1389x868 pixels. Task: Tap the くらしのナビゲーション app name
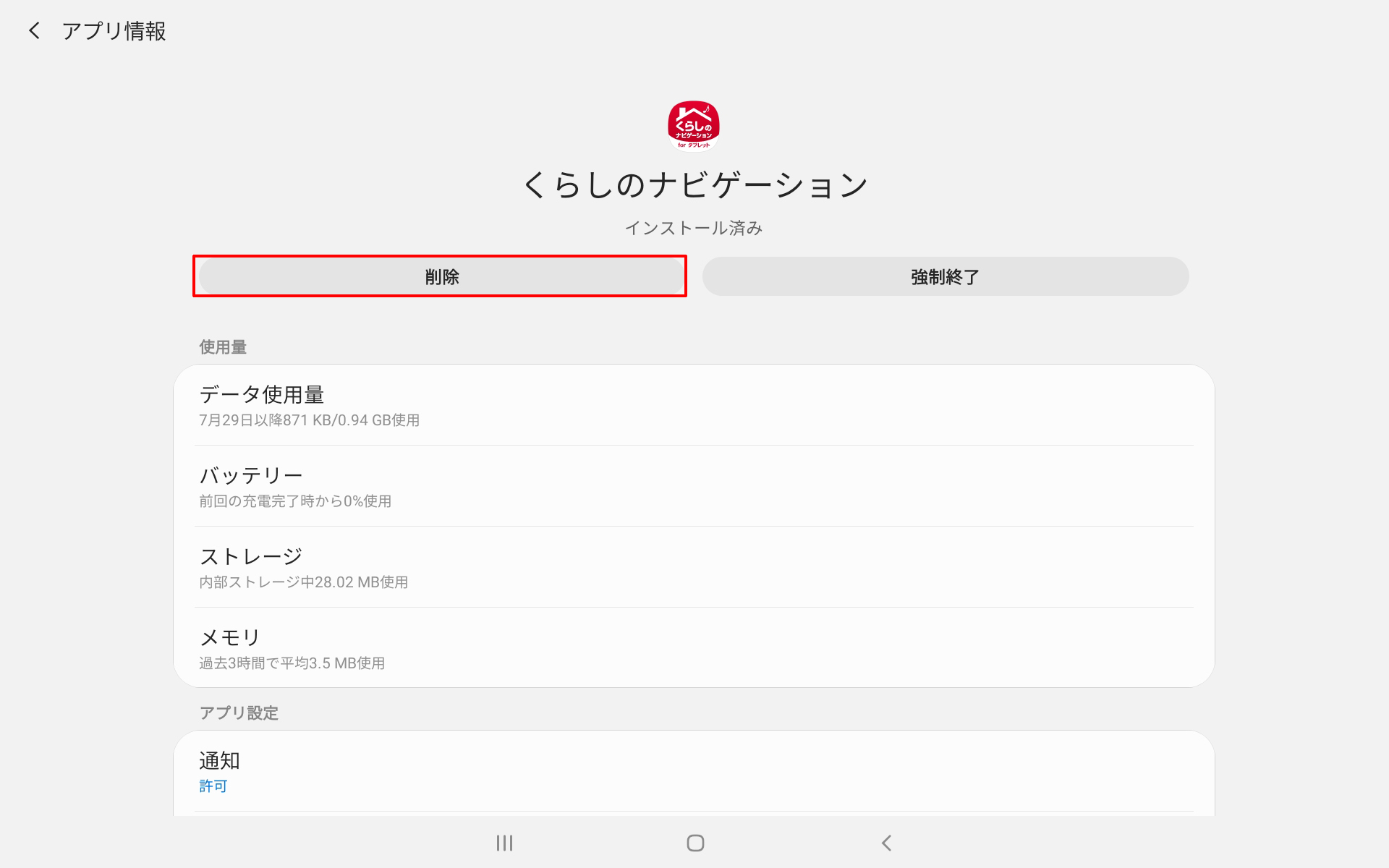694,184
